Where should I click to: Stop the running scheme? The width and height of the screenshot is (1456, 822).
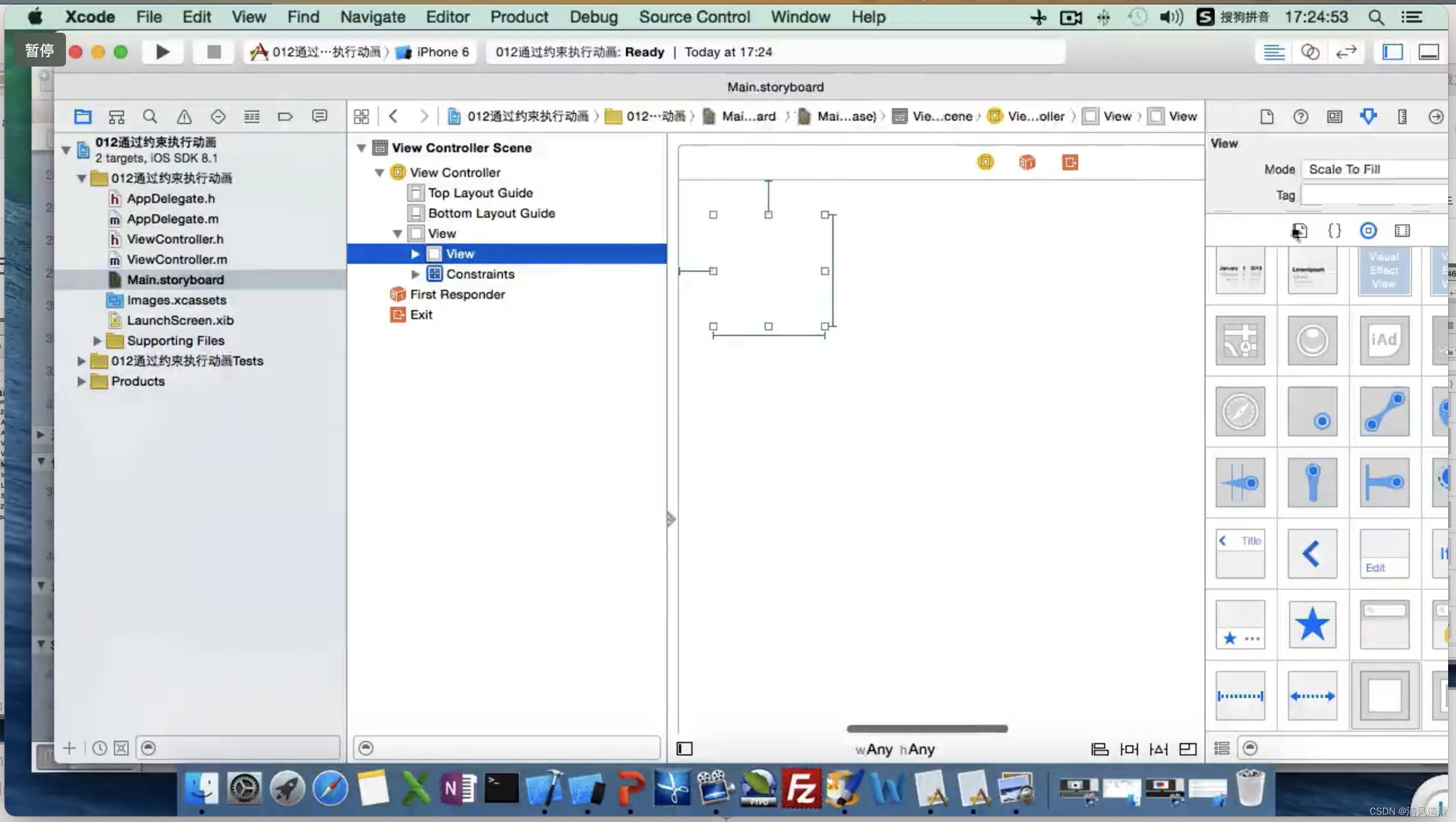214,52
